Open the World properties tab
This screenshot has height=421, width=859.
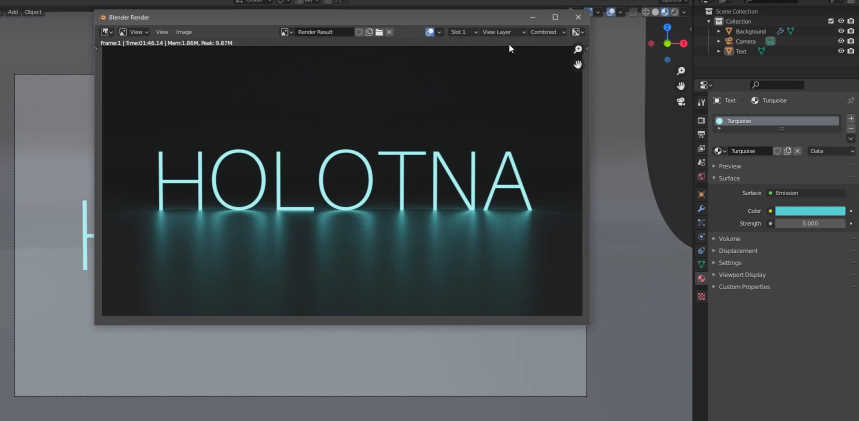pyautogui.click(x=701, y=177)
